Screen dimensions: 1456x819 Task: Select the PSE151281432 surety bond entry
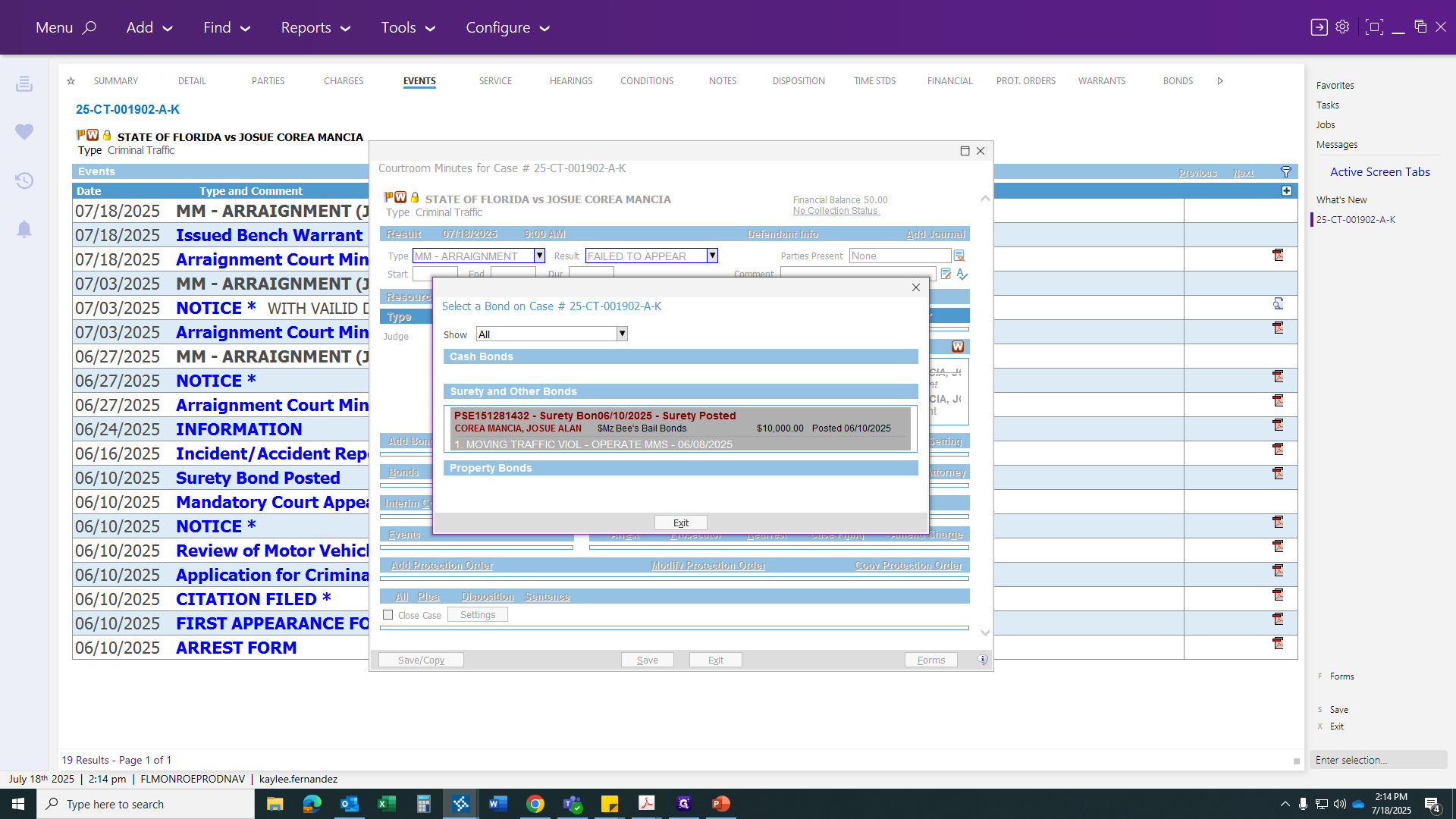coord(680,429)
